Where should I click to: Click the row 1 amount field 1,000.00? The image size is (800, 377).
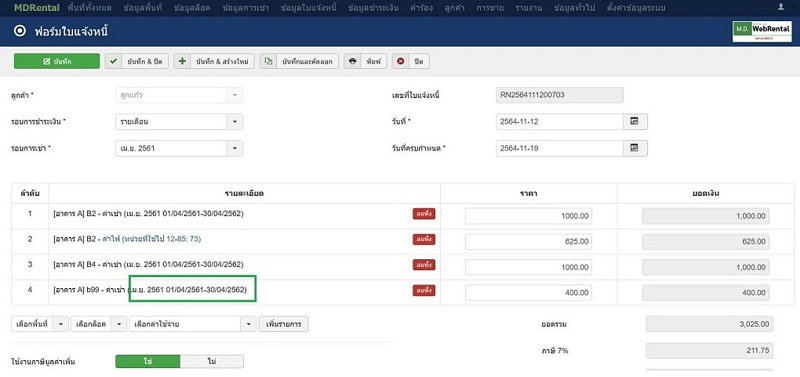706,216
